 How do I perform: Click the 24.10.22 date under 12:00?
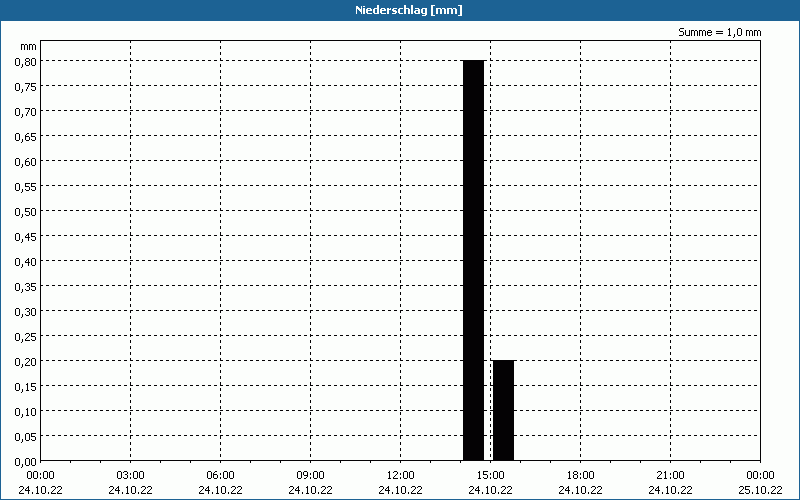point(401,490)
